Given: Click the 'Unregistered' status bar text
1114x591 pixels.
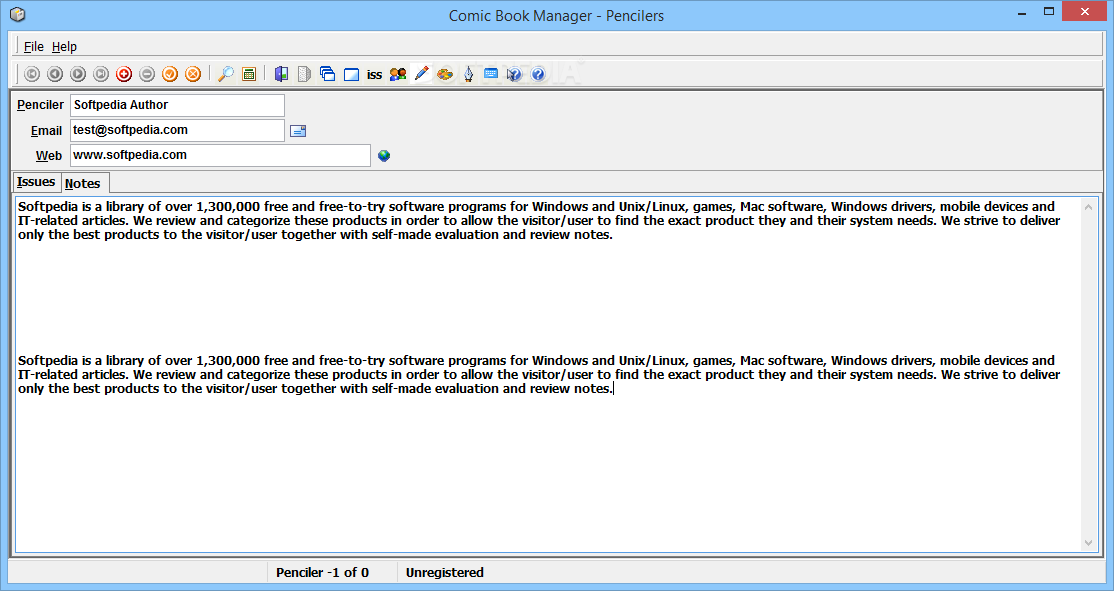Looking at the screenshot, I should point(445,573).
